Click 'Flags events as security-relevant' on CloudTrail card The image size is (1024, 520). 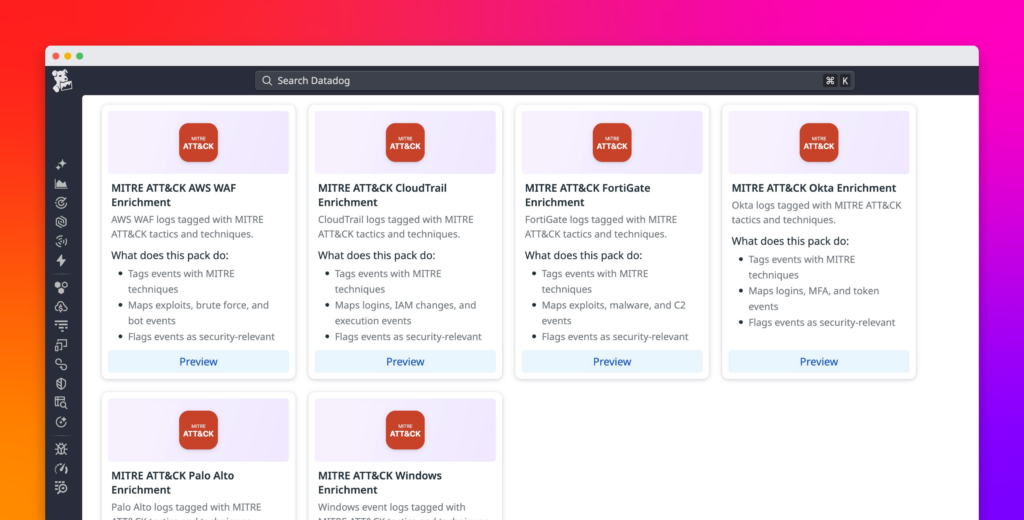(x=408, y=336)
